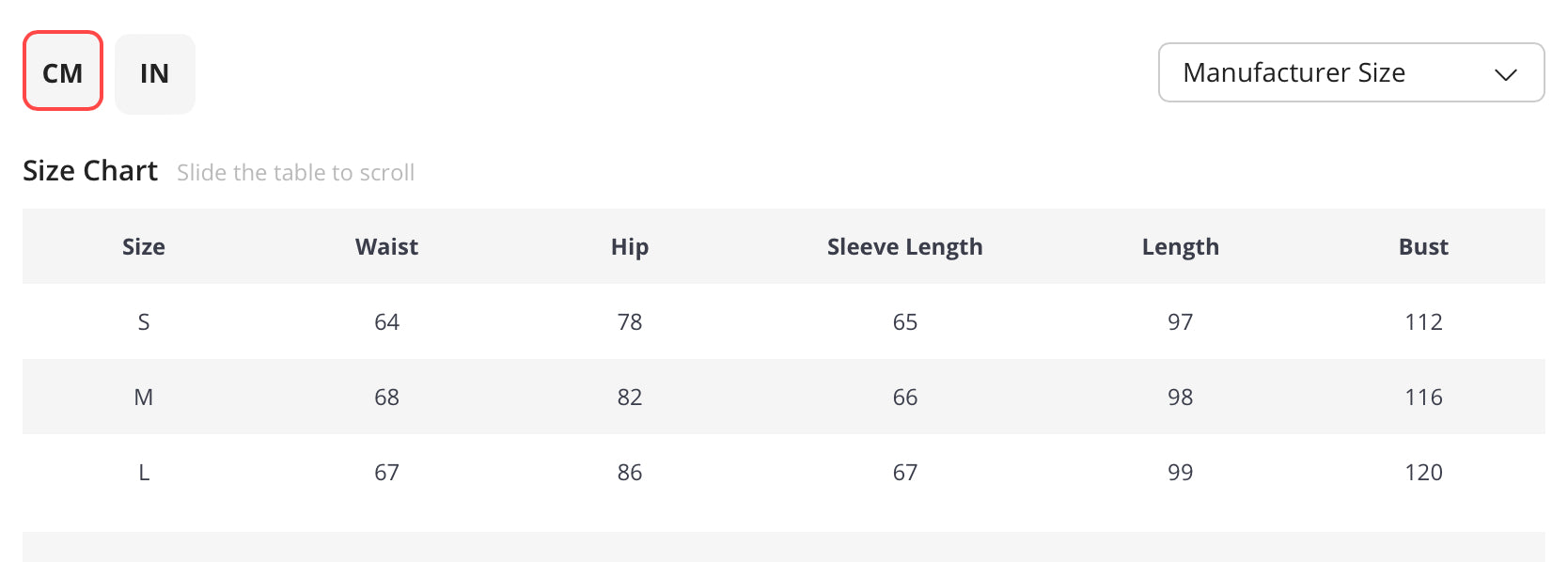Select the Waist column header
The image size is (1568, 562).
pyautogui.click(x=386, y=246)
